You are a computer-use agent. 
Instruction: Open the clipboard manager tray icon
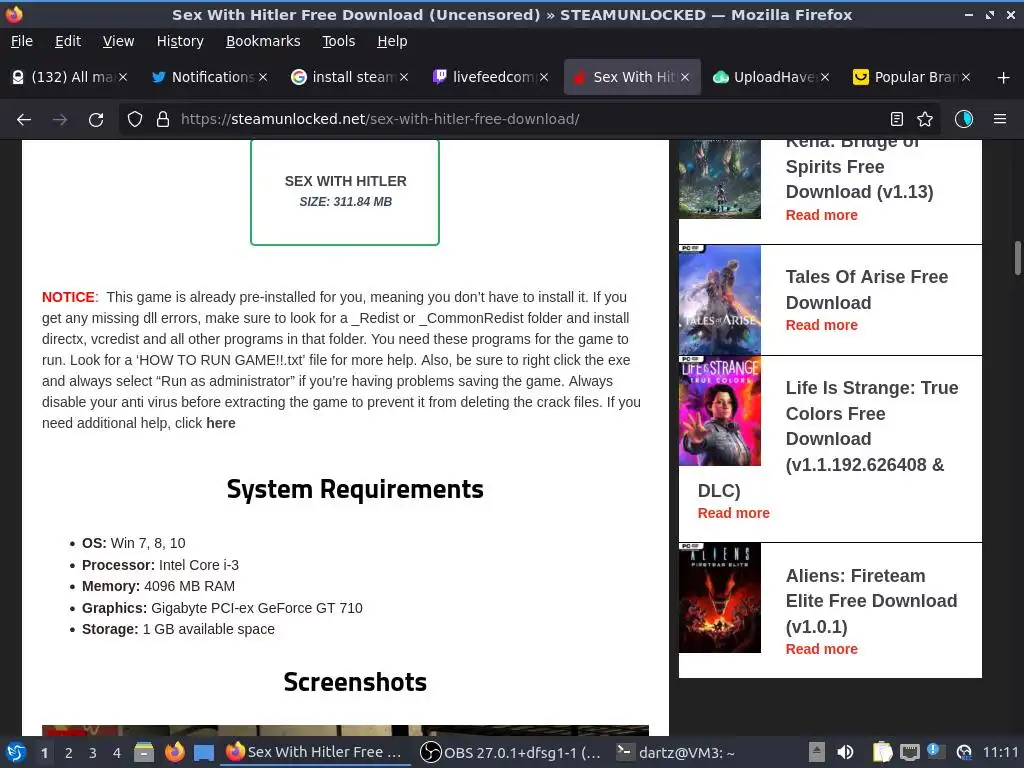click(x=882, y=752)
